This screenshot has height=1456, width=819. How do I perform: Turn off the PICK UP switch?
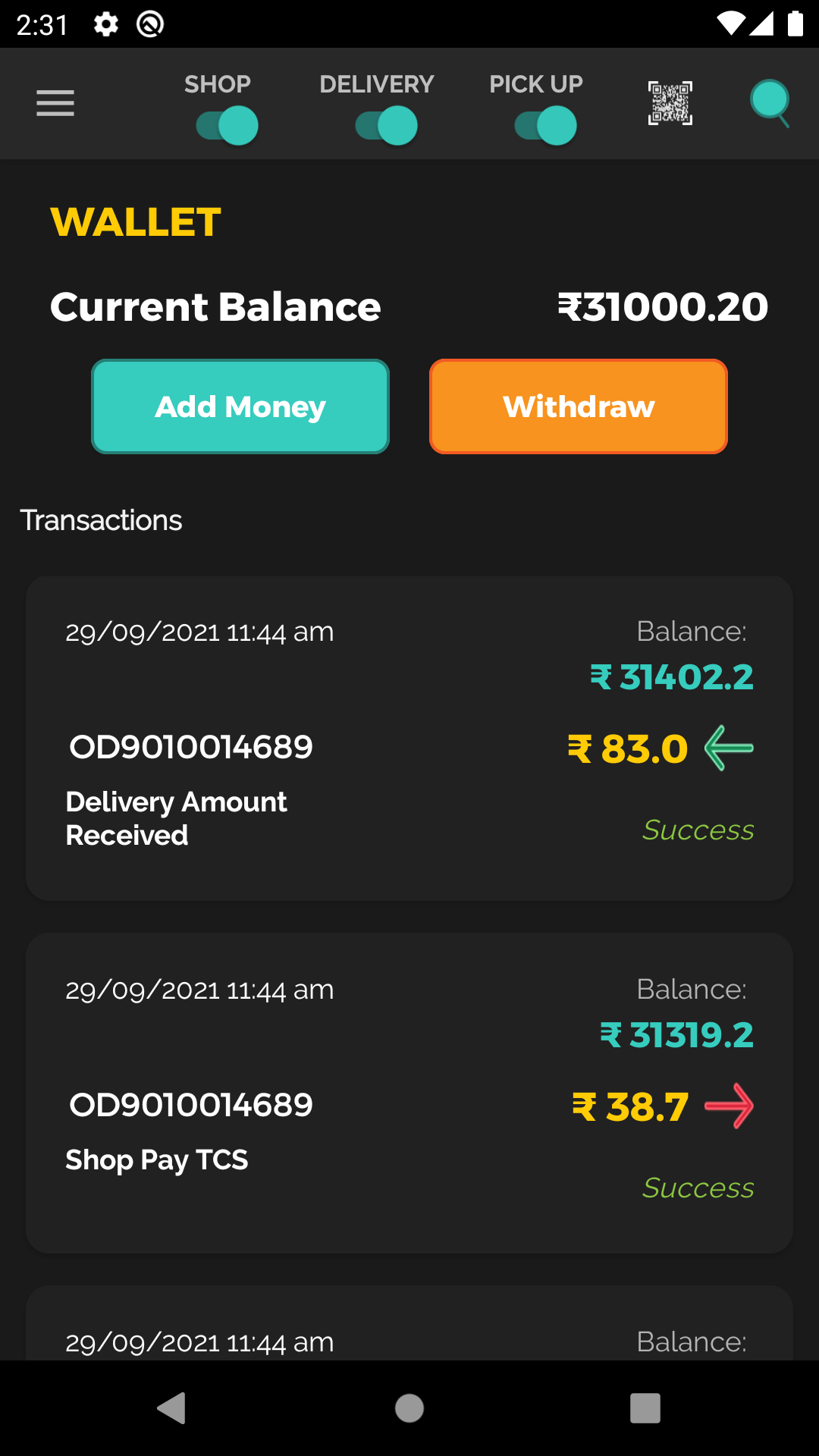click(x=546, y=126)
